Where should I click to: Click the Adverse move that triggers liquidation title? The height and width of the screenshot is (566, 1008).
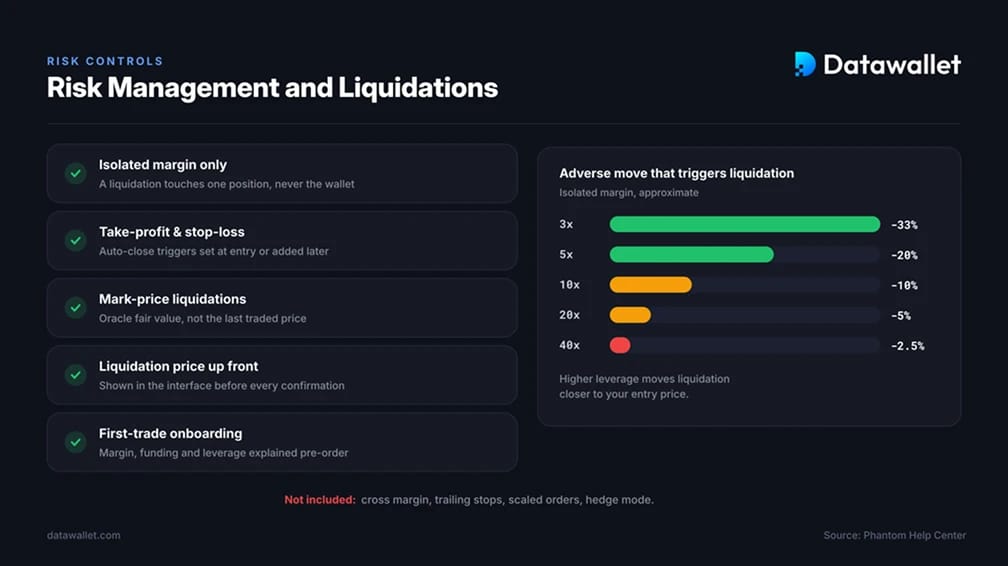pos(676,173)
